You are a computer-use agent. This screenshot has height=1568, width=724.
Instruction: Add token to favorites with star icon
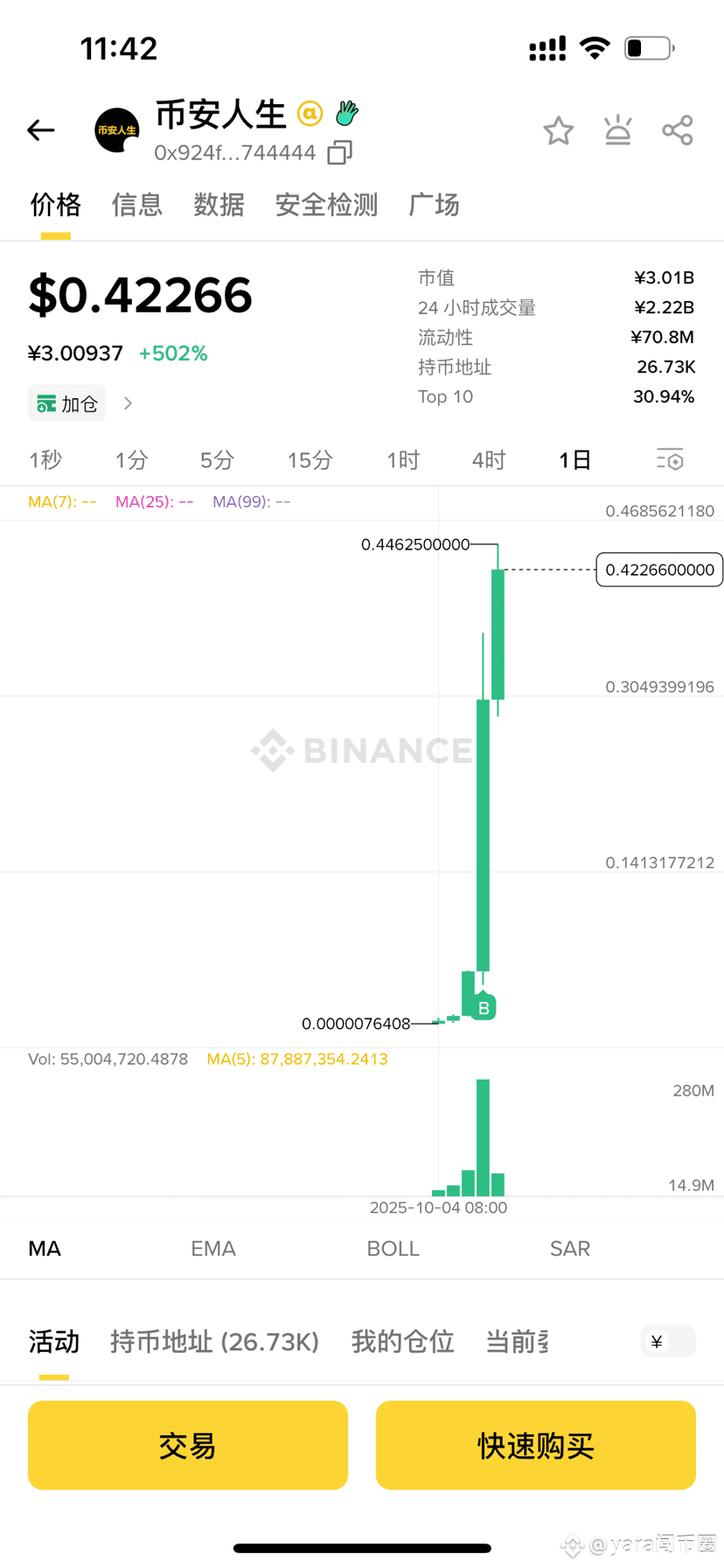(x=559, y=130)
